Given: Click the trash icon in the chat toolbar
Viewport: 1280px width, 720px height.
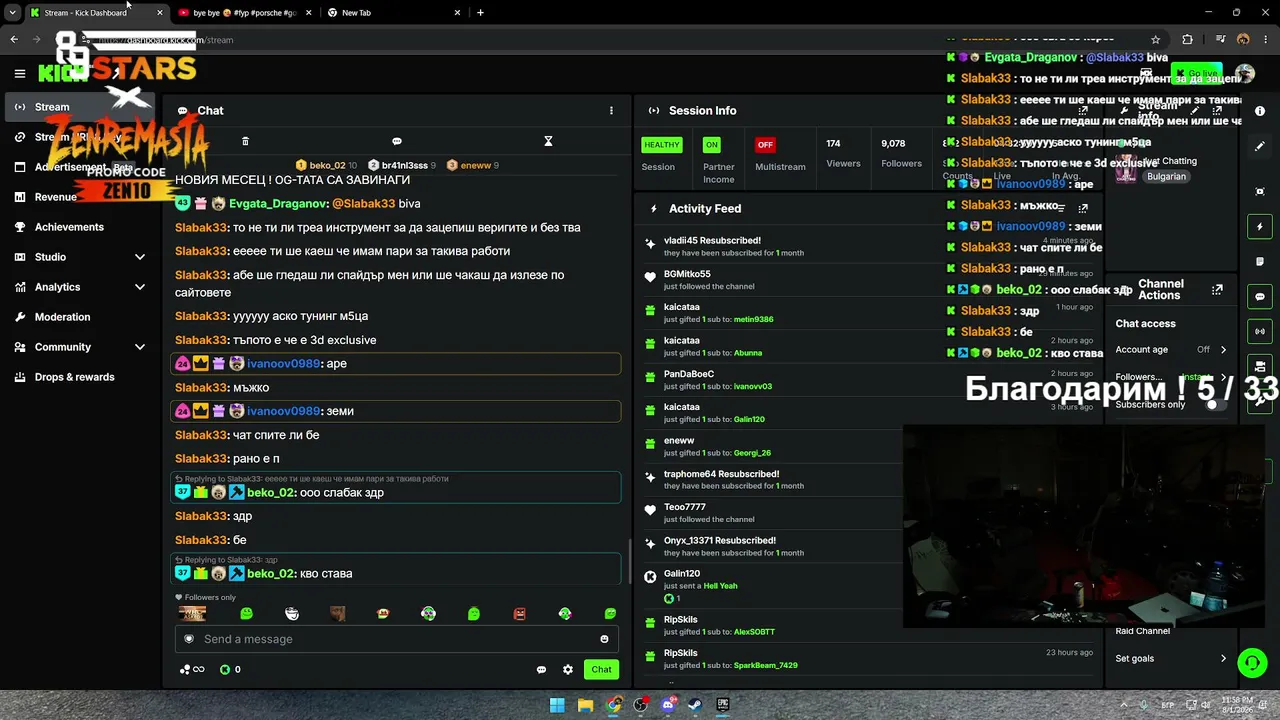Looking at the screenshot, I should point(245,141).
